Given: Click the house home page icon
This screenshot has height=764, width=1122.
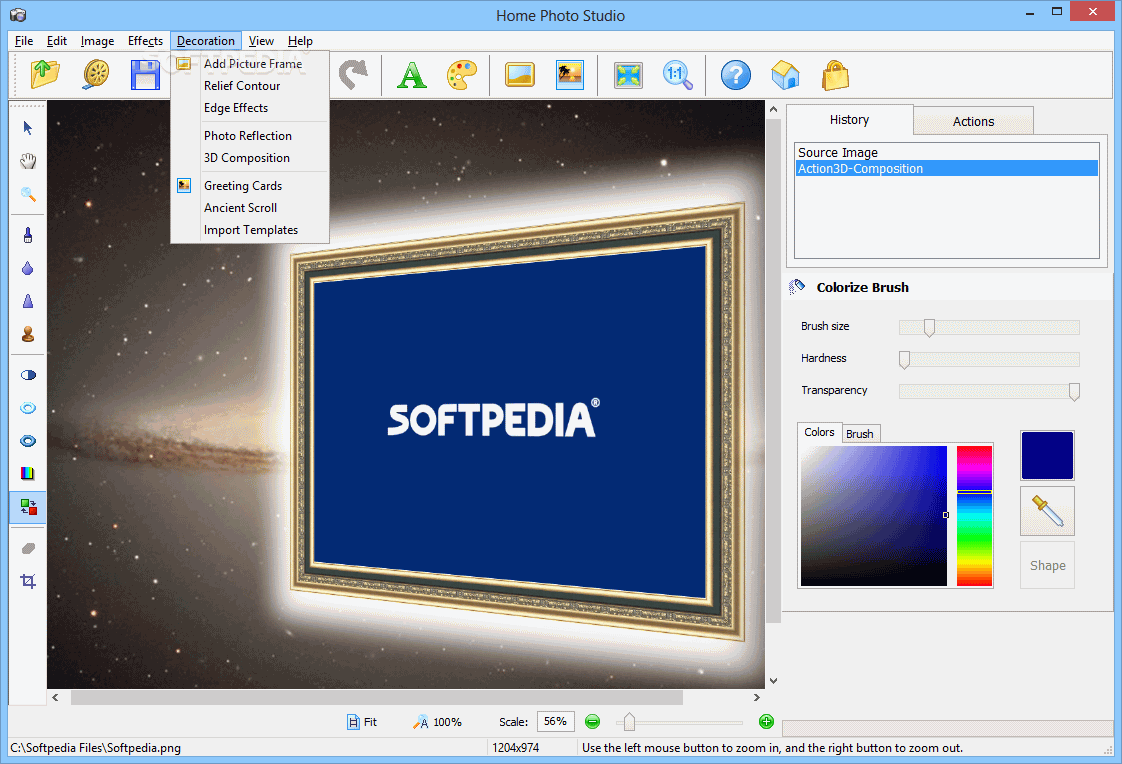Looking at the screenshot, I should point(785,74).
